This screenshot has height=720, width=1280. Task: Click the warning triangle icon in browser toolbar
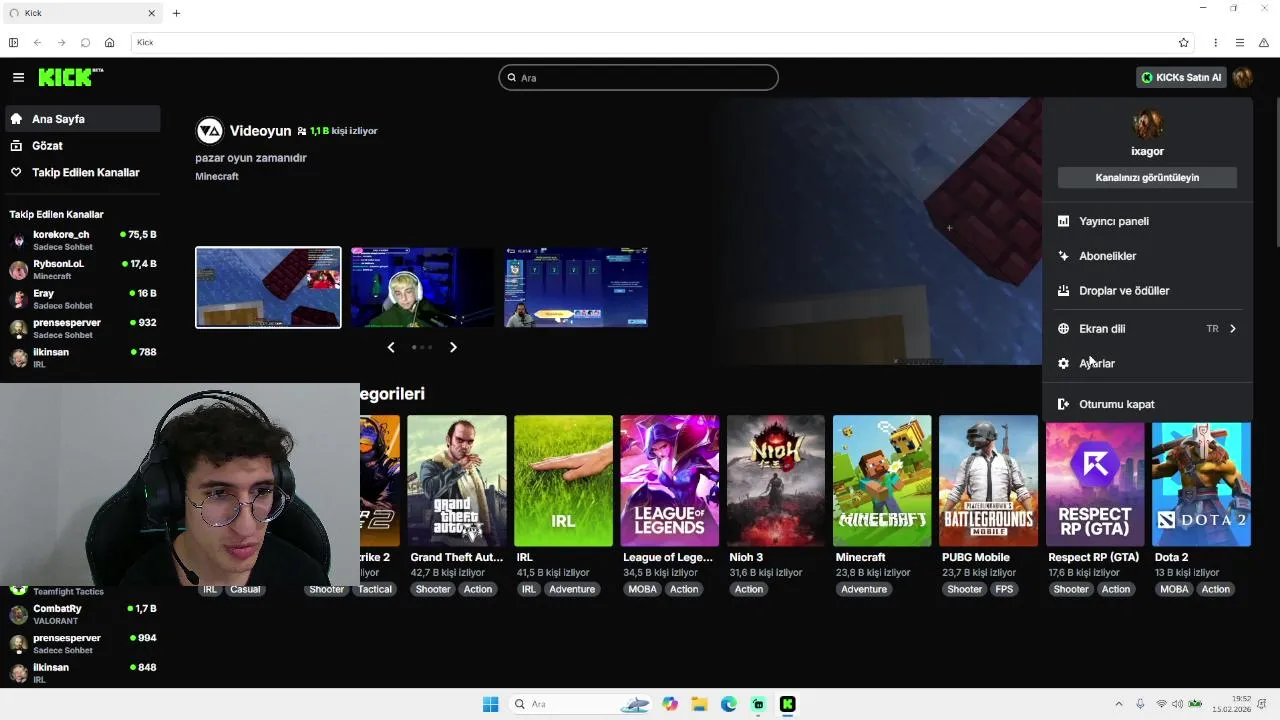1264,43
